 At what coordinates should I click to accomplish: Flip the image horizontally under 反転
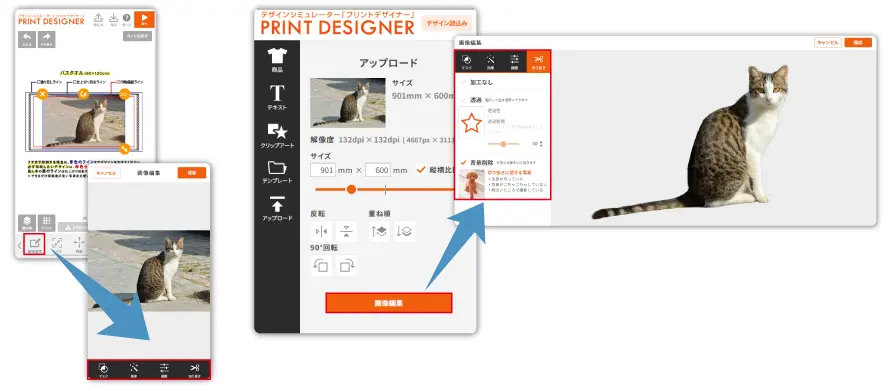(321, 231)
